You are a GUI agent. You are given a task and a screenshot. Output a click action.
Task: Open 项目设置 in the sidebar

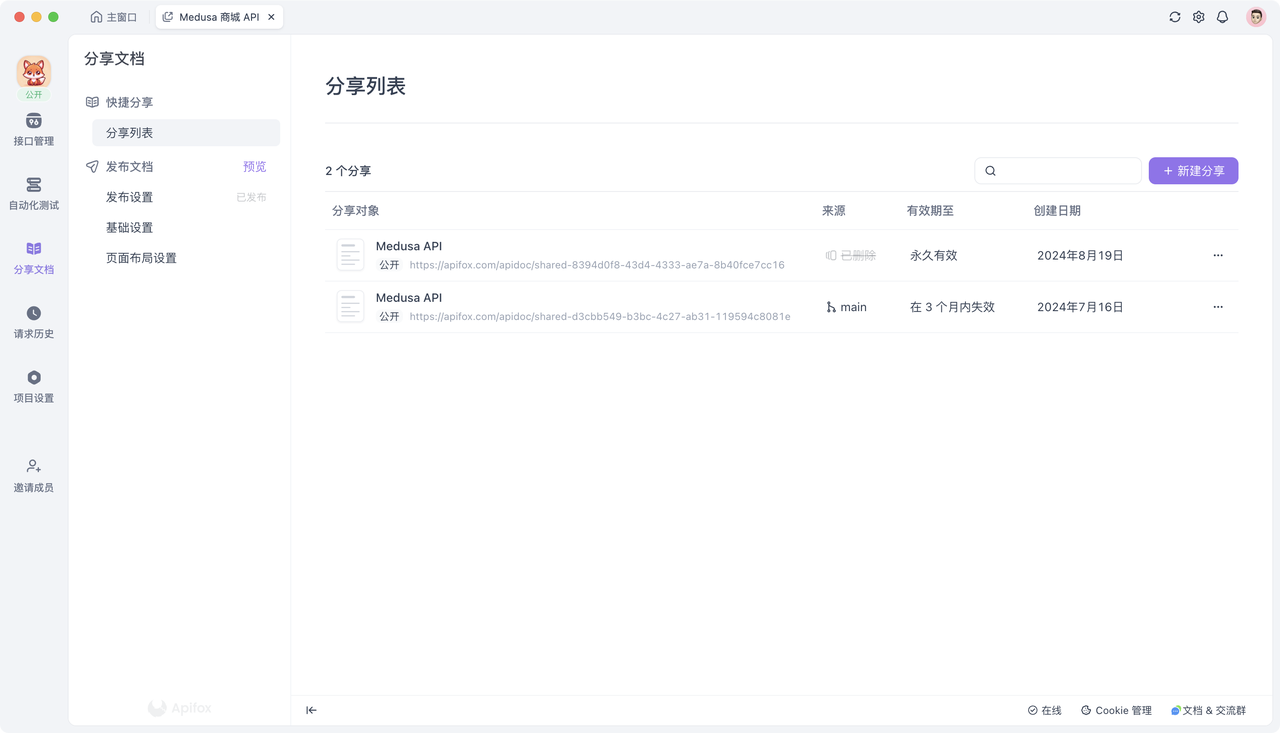[34, 386]
